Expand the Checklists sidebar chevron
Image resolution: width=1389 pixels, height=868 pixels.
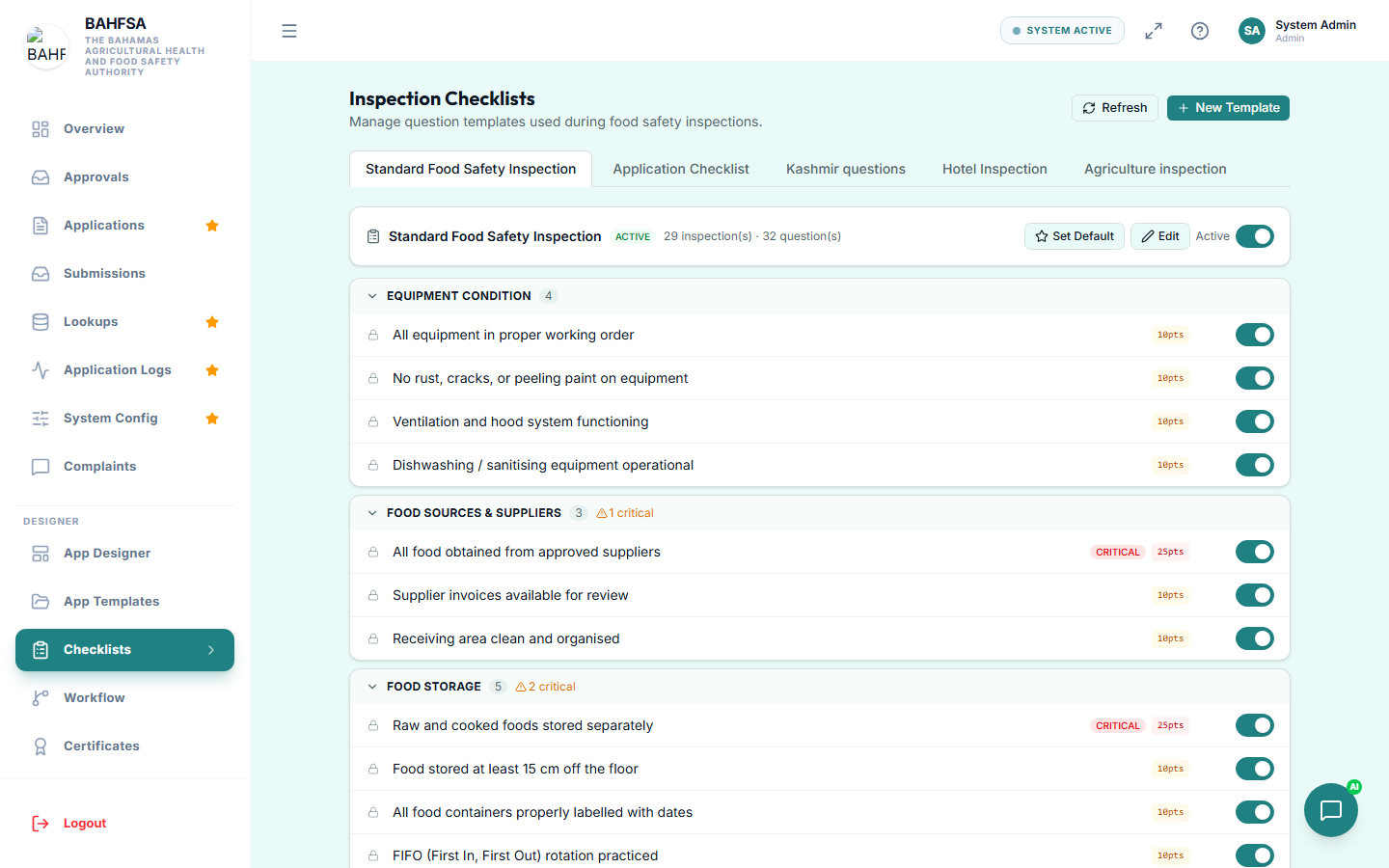(x=211, y=650)
